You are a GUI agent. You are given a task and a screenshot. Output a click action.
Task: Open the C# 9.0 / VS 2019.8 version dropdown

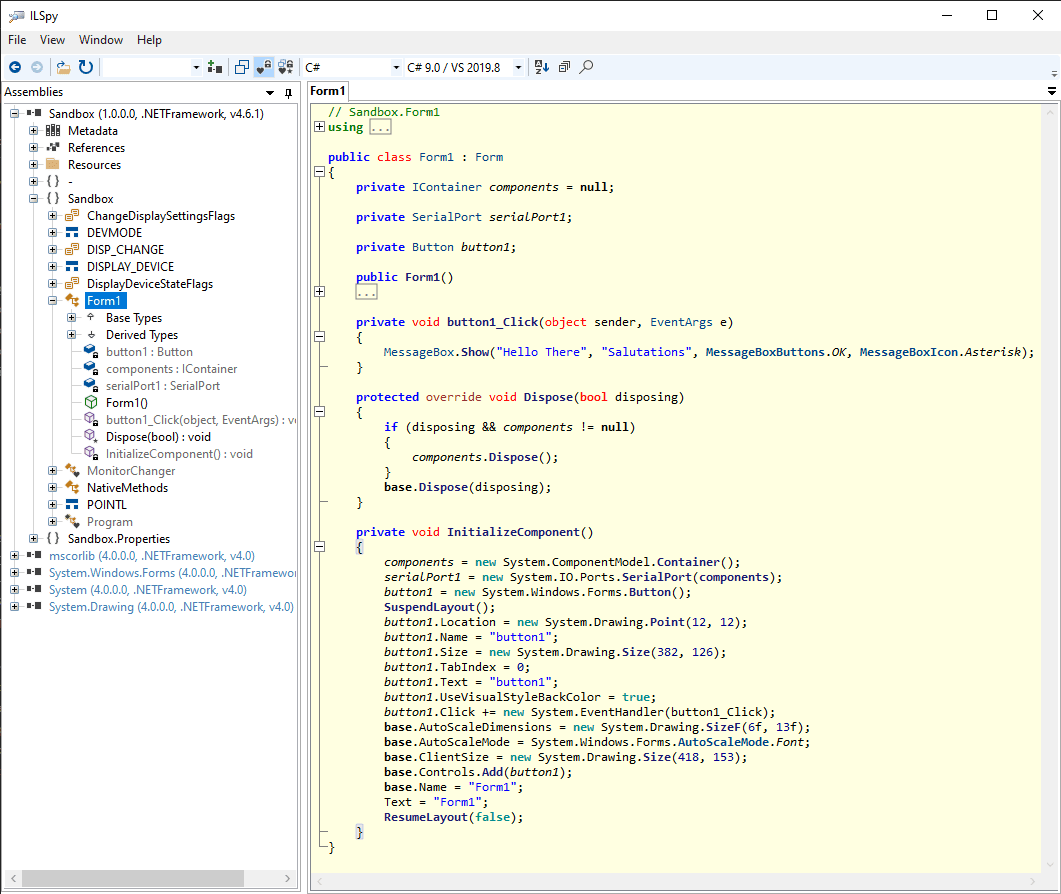click(x=517, y=67)
